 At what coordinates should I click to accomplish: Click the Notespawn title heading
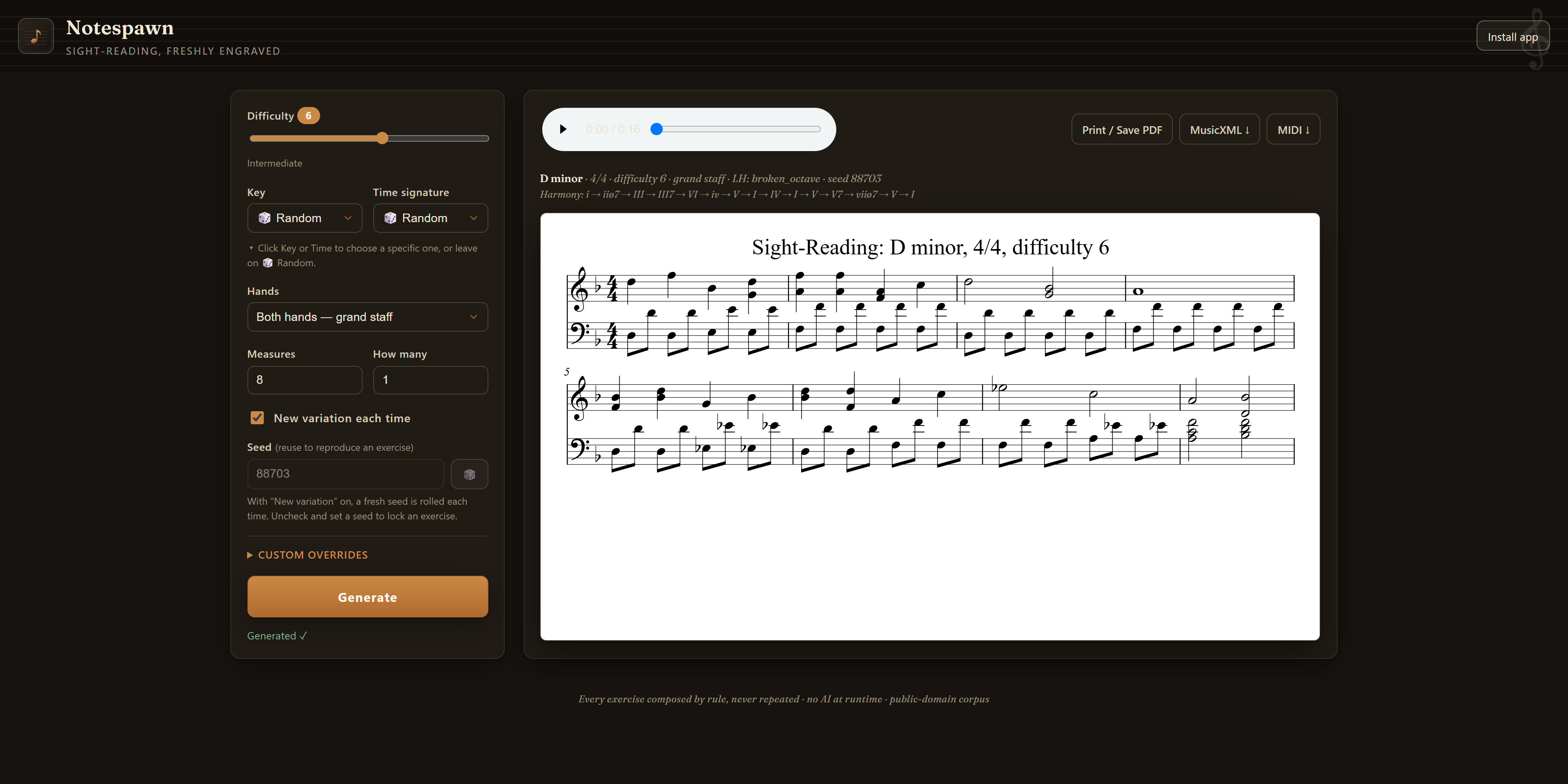[120, 28]
